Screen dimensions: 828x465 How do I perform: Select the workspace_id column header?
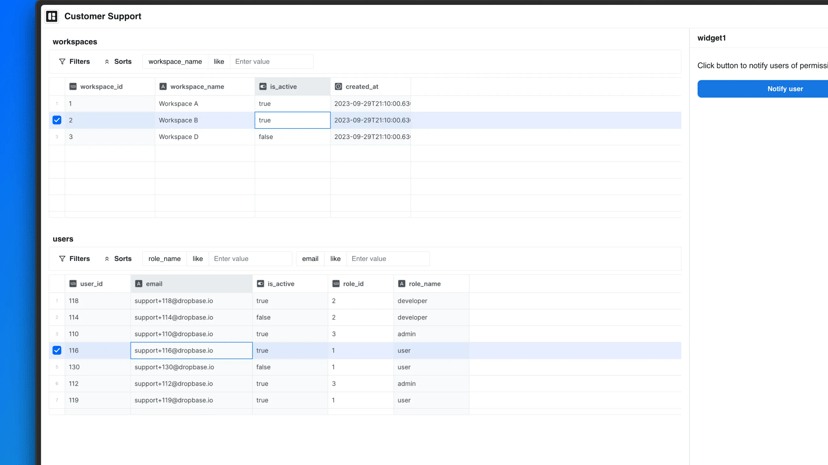pyautogui.click(x=110, y=87)
